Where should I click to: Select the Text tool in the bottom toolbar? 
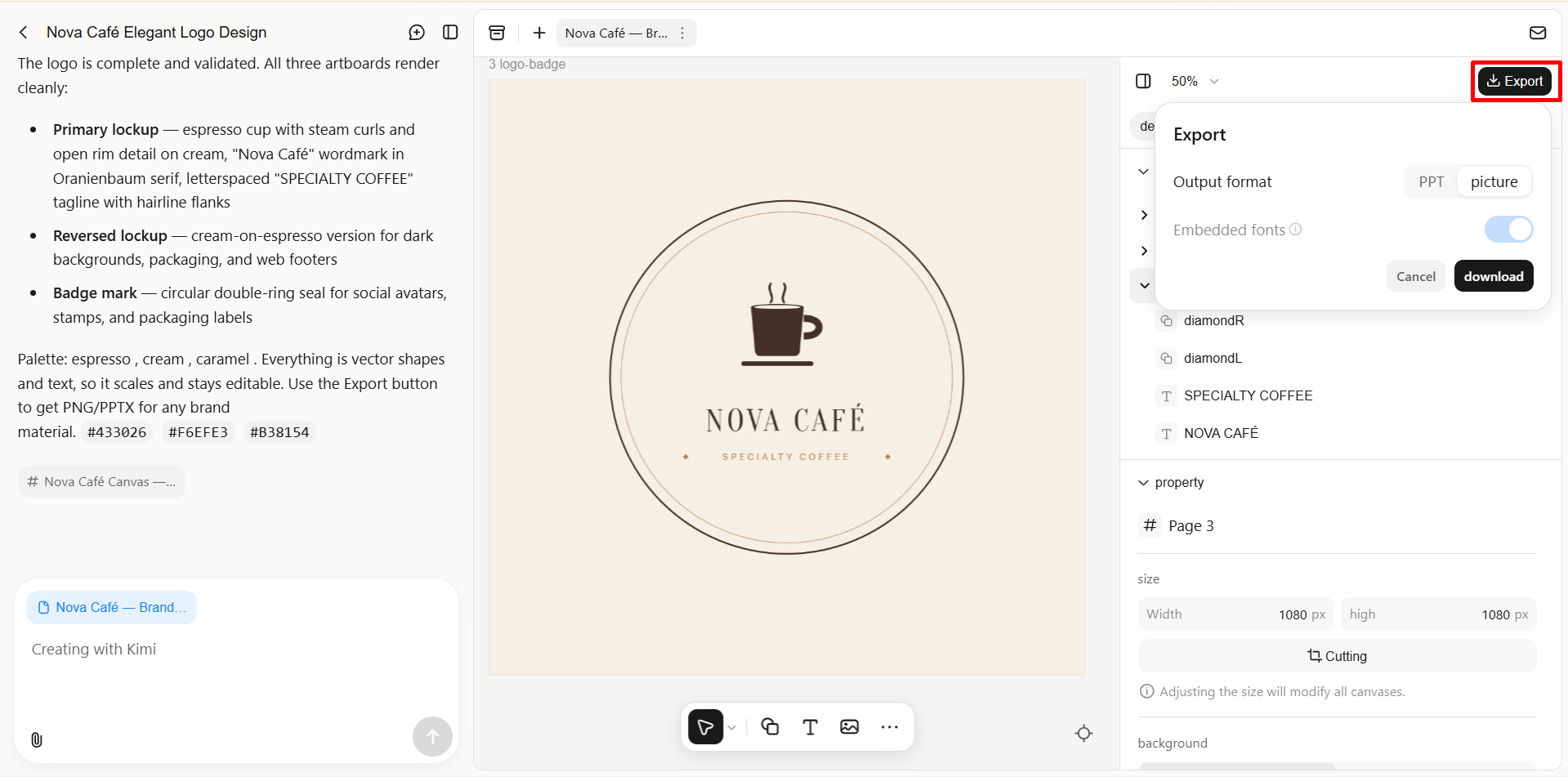tap(810, 727)
